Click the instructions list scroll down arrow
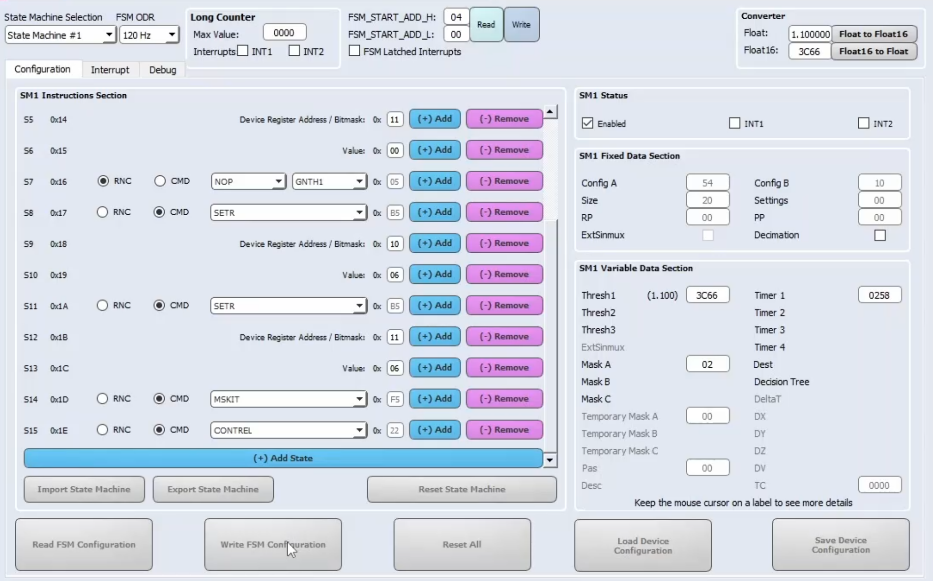 tap(550, 460)
